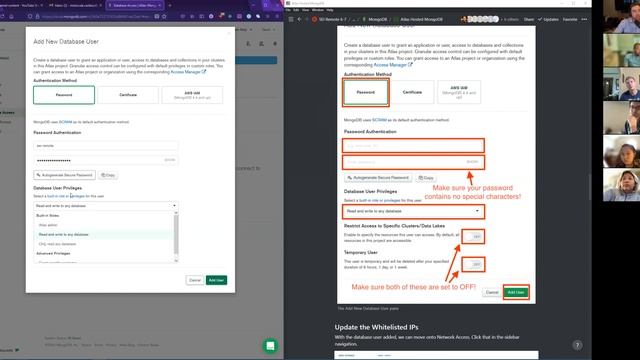Click Share in Notion top bar
The width and height of the screenshot is (640, 360).
point(529,19)
